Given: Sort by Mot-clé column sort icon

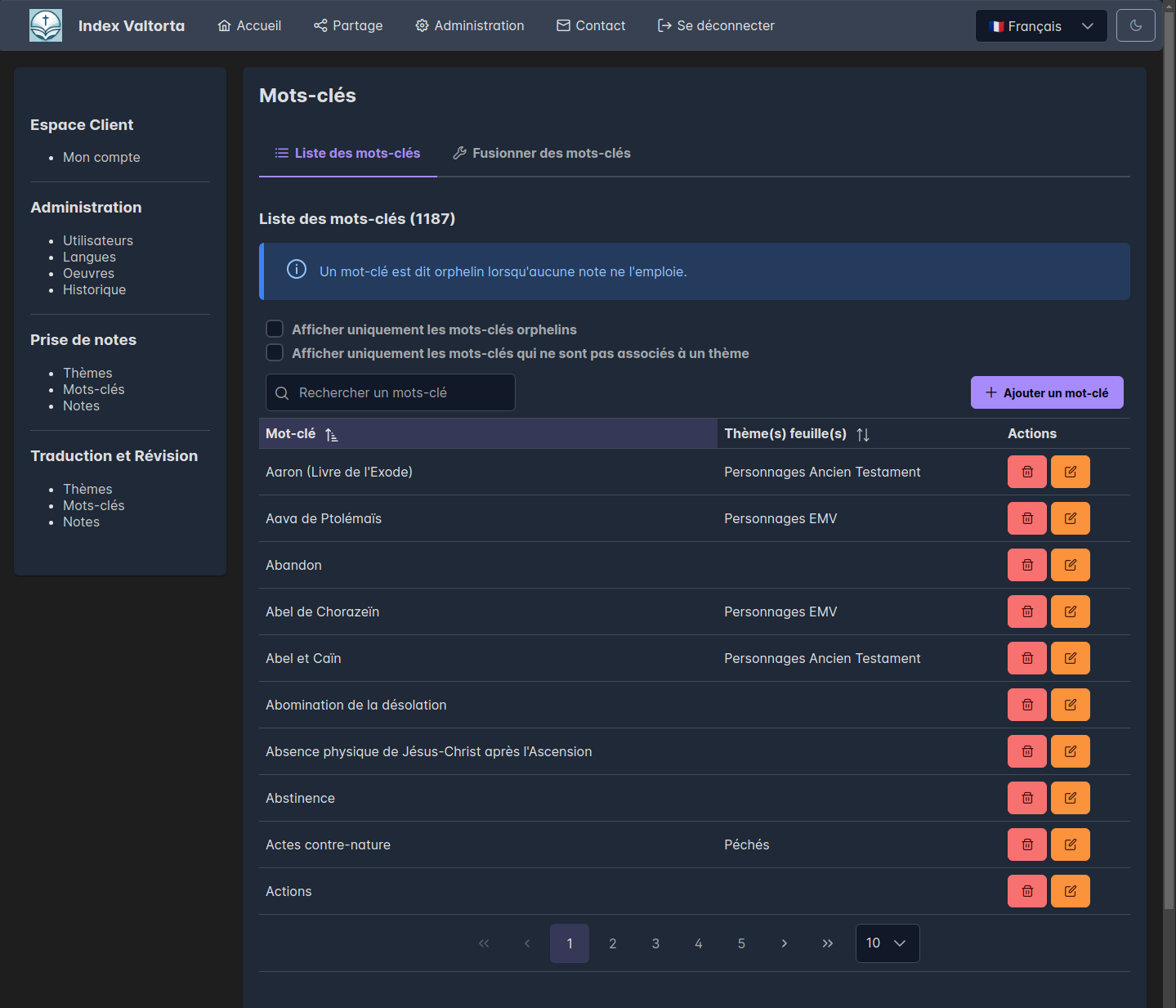Looking at the screenshot, I should tap(331, 434).
